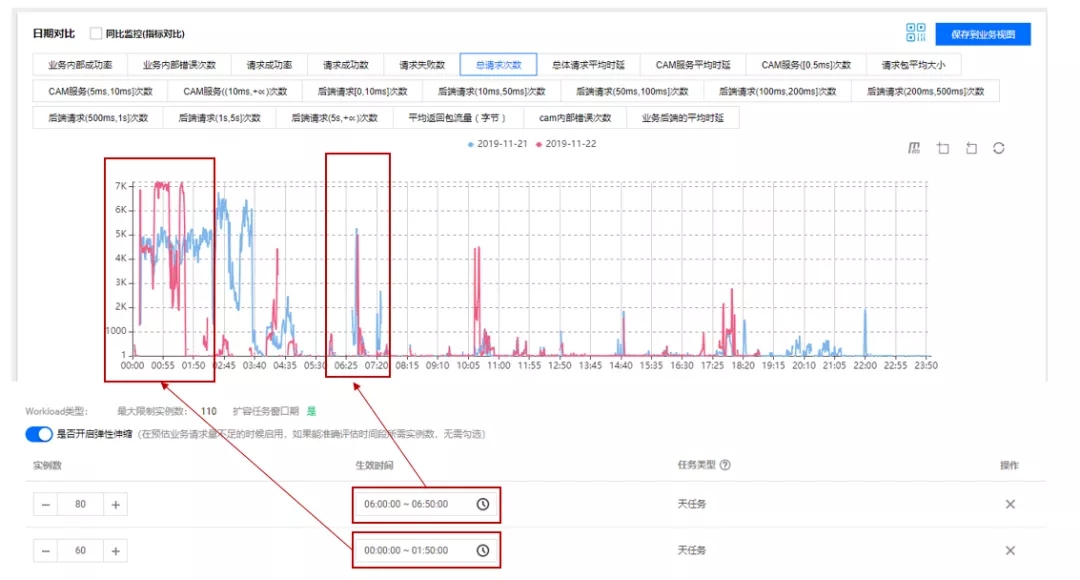
Task: Click the data view chart tool icon
Action: tap(914, 148)
